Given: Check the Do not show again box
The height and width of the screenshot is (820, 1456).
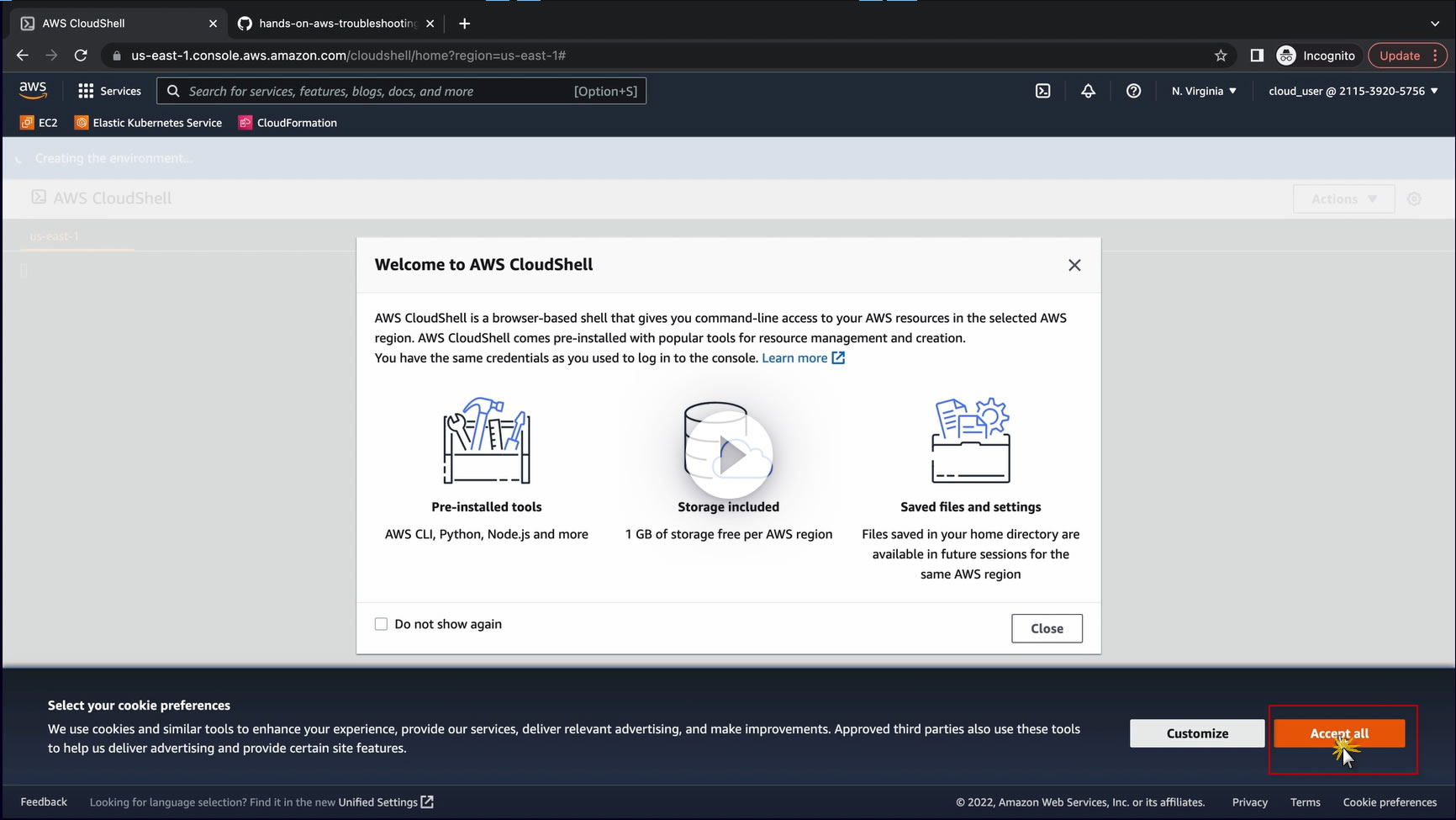Looking at the screenshot, I should pos(382,624).
